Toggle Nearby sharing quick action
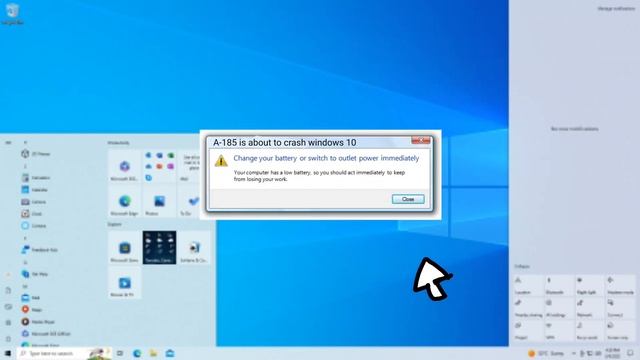The image size is (640, 360). point(528,308)
